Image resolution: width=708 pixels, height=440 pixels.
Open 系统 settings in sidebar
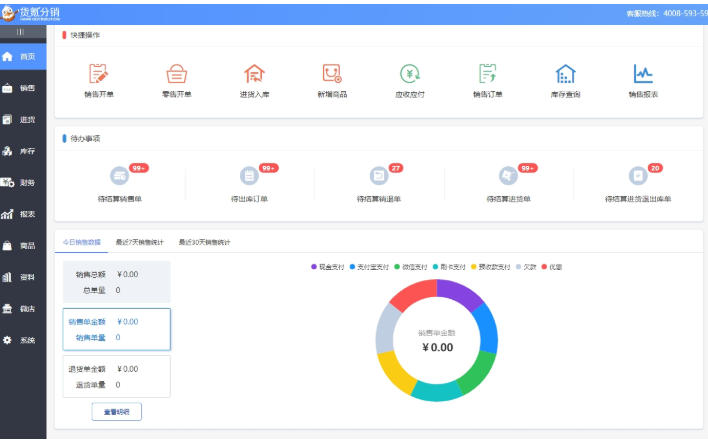(x=22, y=340)
